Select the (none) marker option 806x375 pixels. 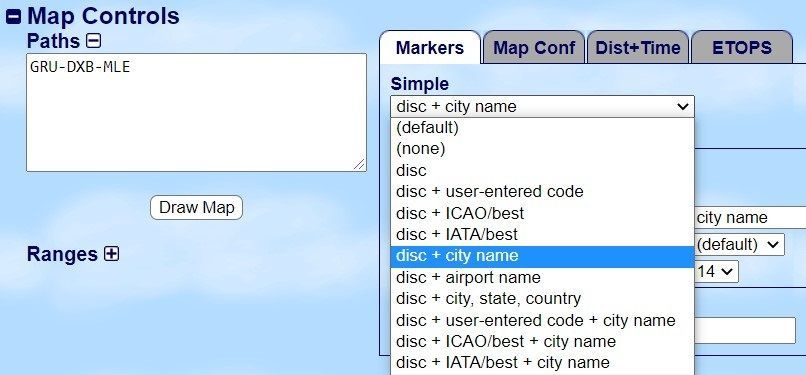(542, 149)
